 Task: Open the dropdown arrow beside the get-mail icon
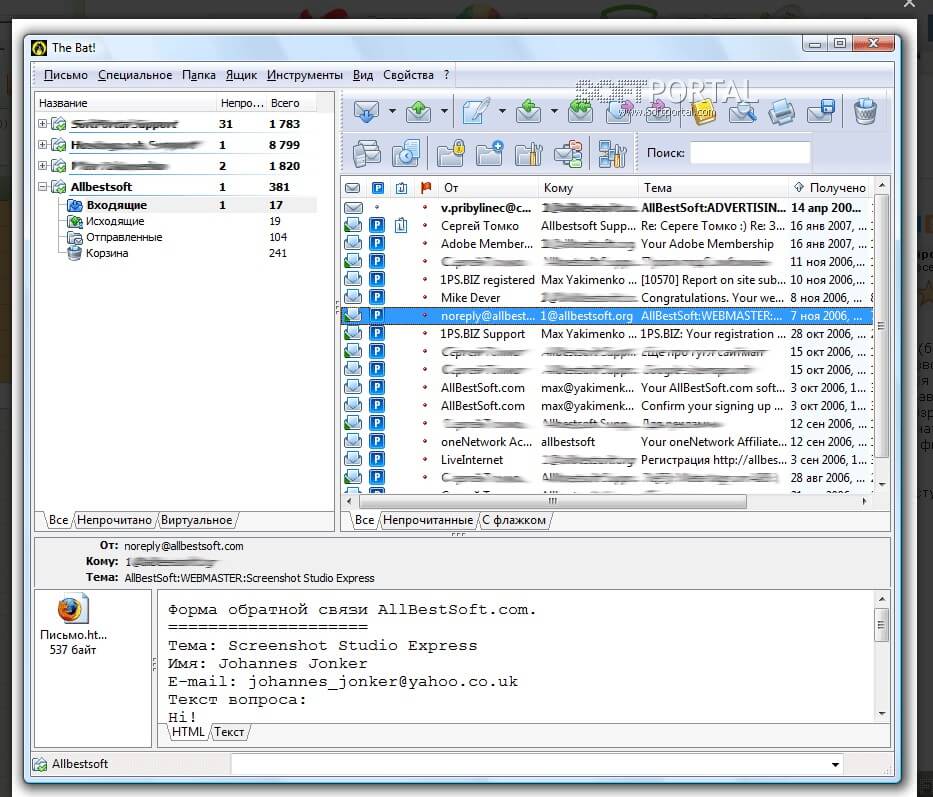pyautogui.click(x=392, y=111)
